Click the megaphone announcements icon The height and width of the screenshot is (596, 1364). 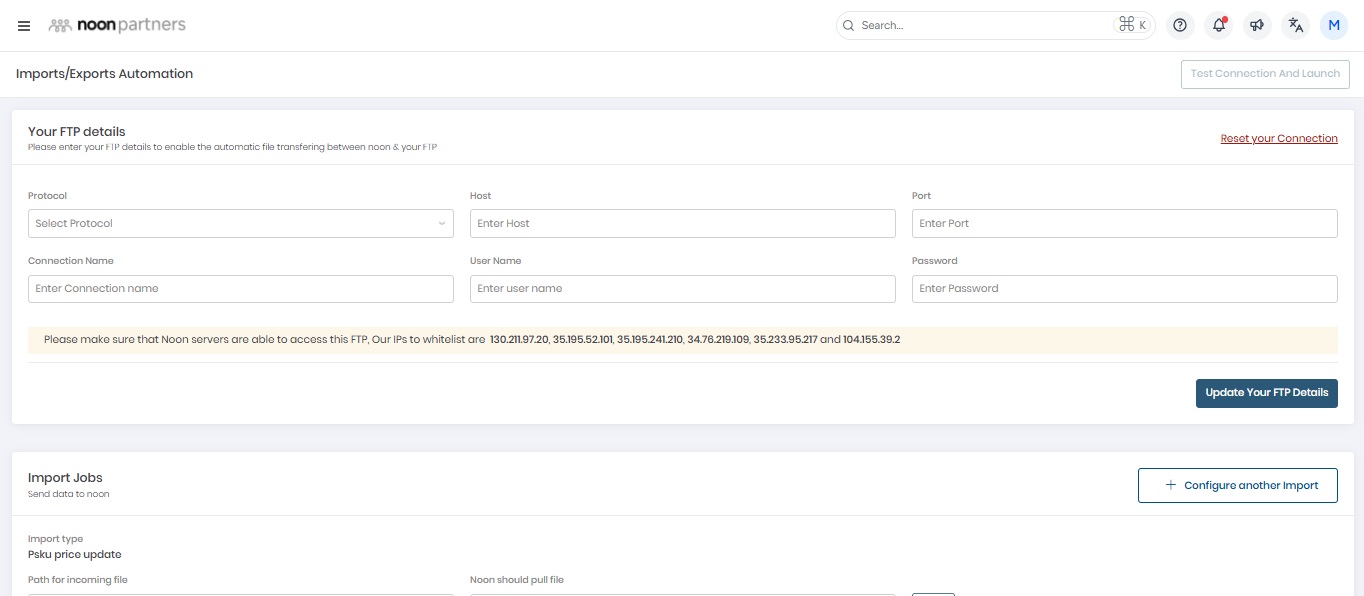coord(1257,25)
